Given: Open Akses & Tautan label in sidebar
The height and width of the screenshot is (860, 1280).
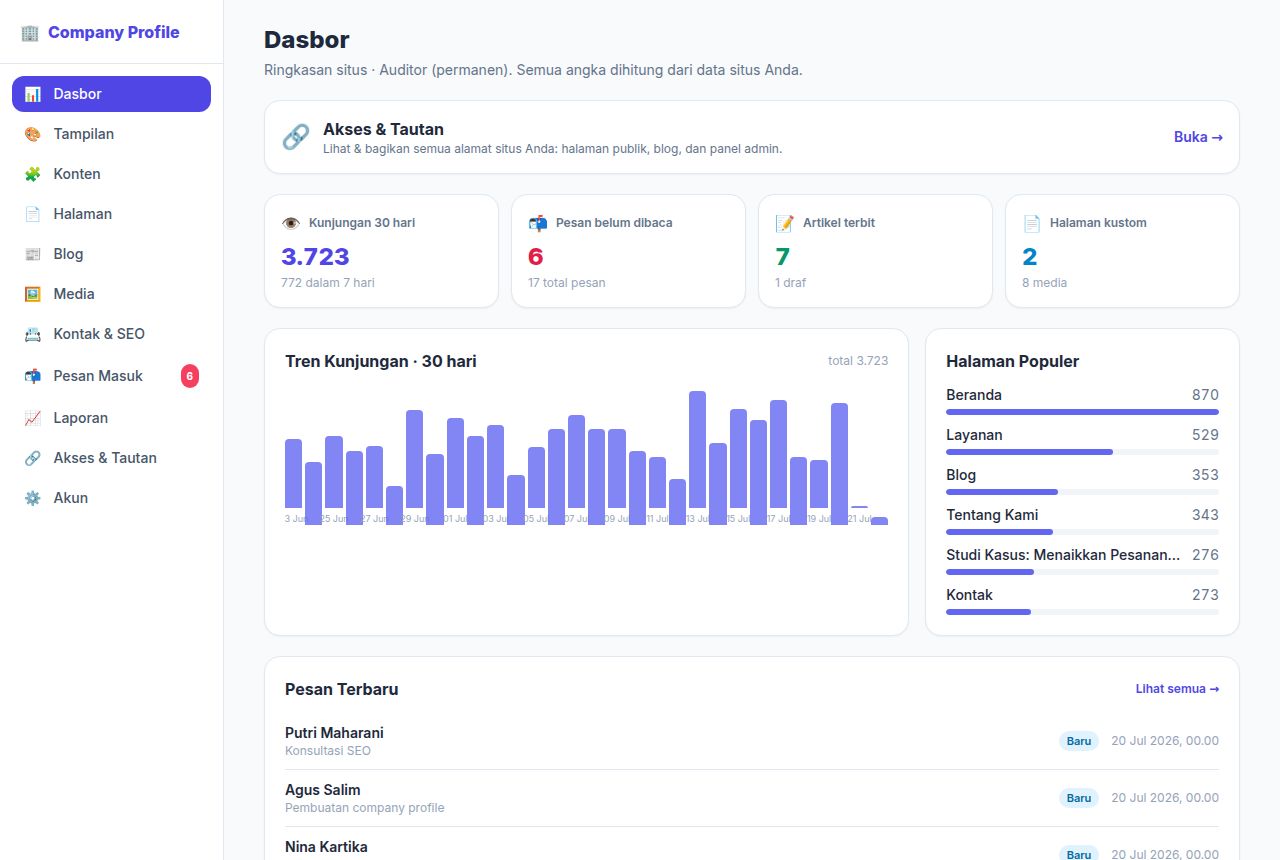Looking at the screenshot, I should [x=105, y=458].
